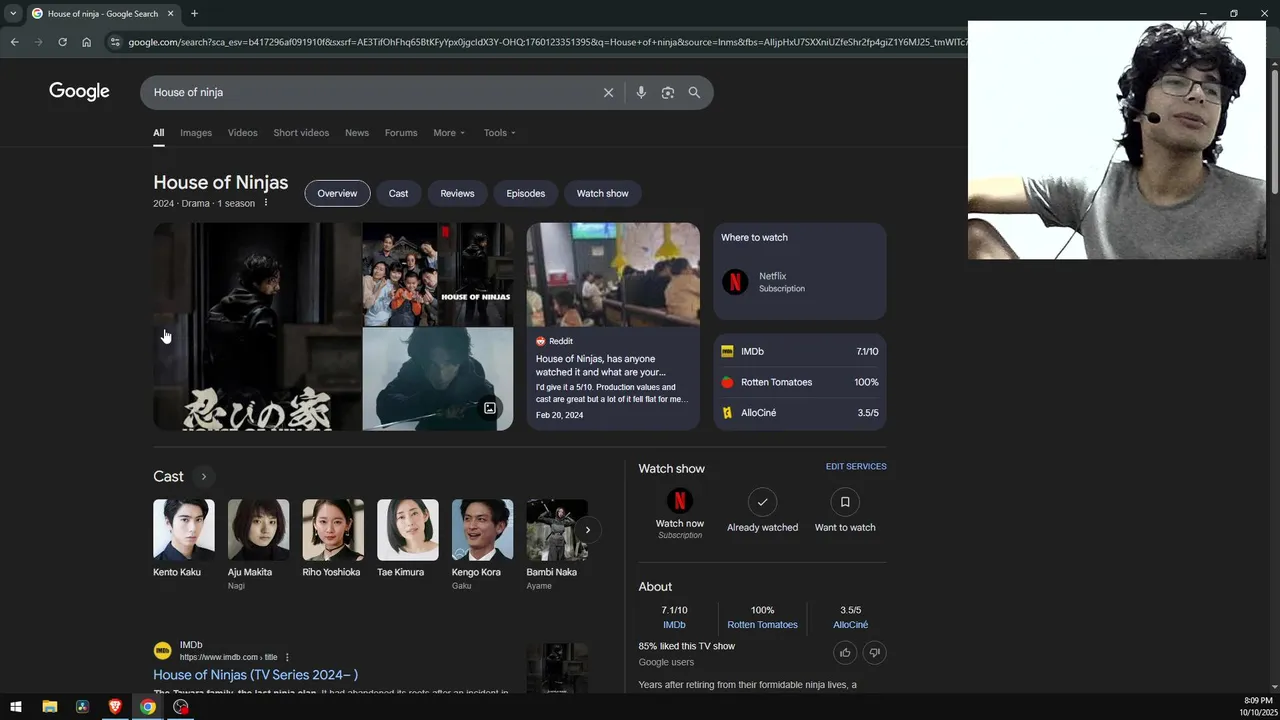Screen dimensions: 1280x720
Task: Click IMDb link under About
Action: [x=674, y=625]
